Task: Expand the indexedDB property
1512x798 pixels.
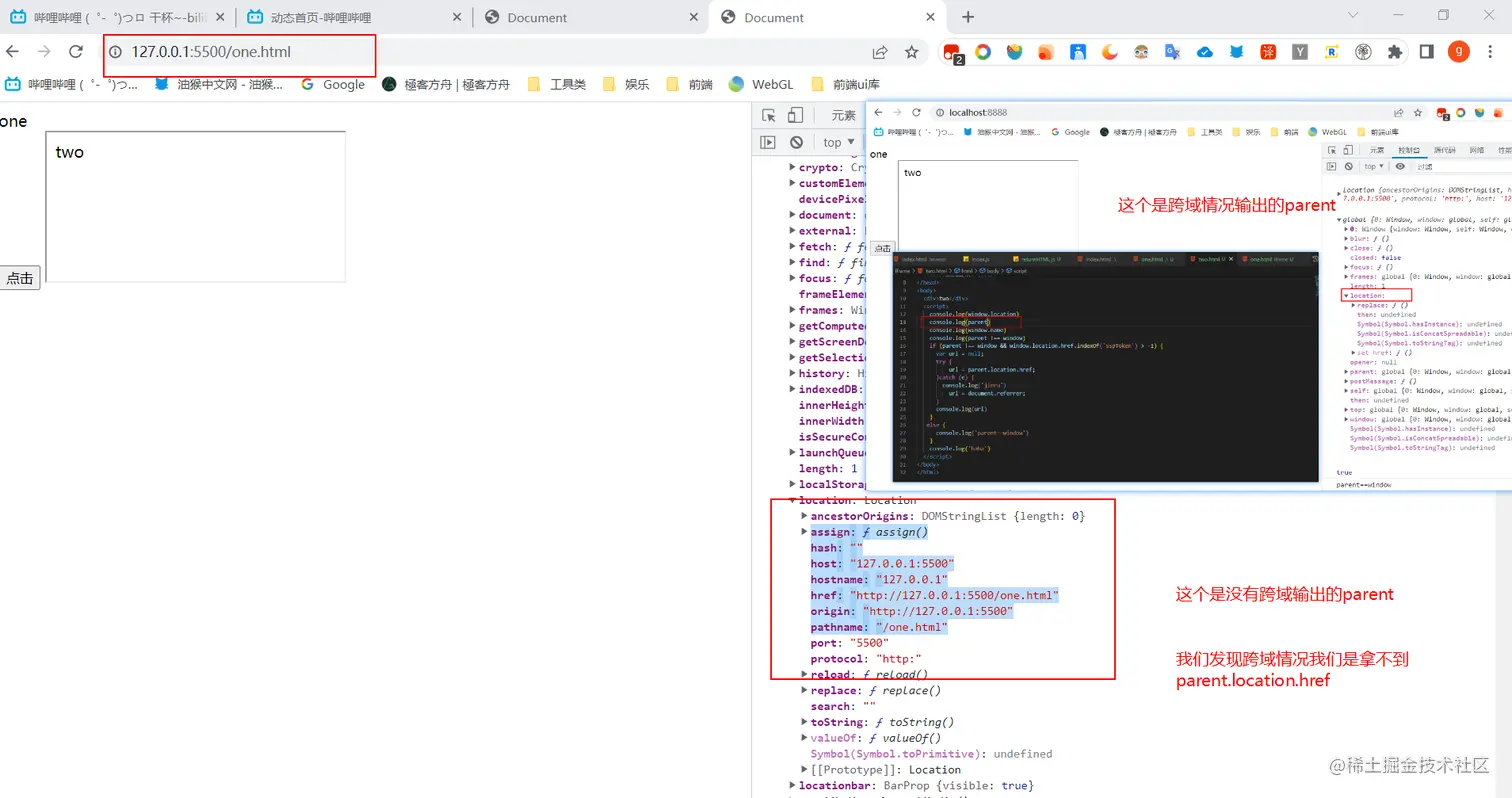Action: (793, 389)
